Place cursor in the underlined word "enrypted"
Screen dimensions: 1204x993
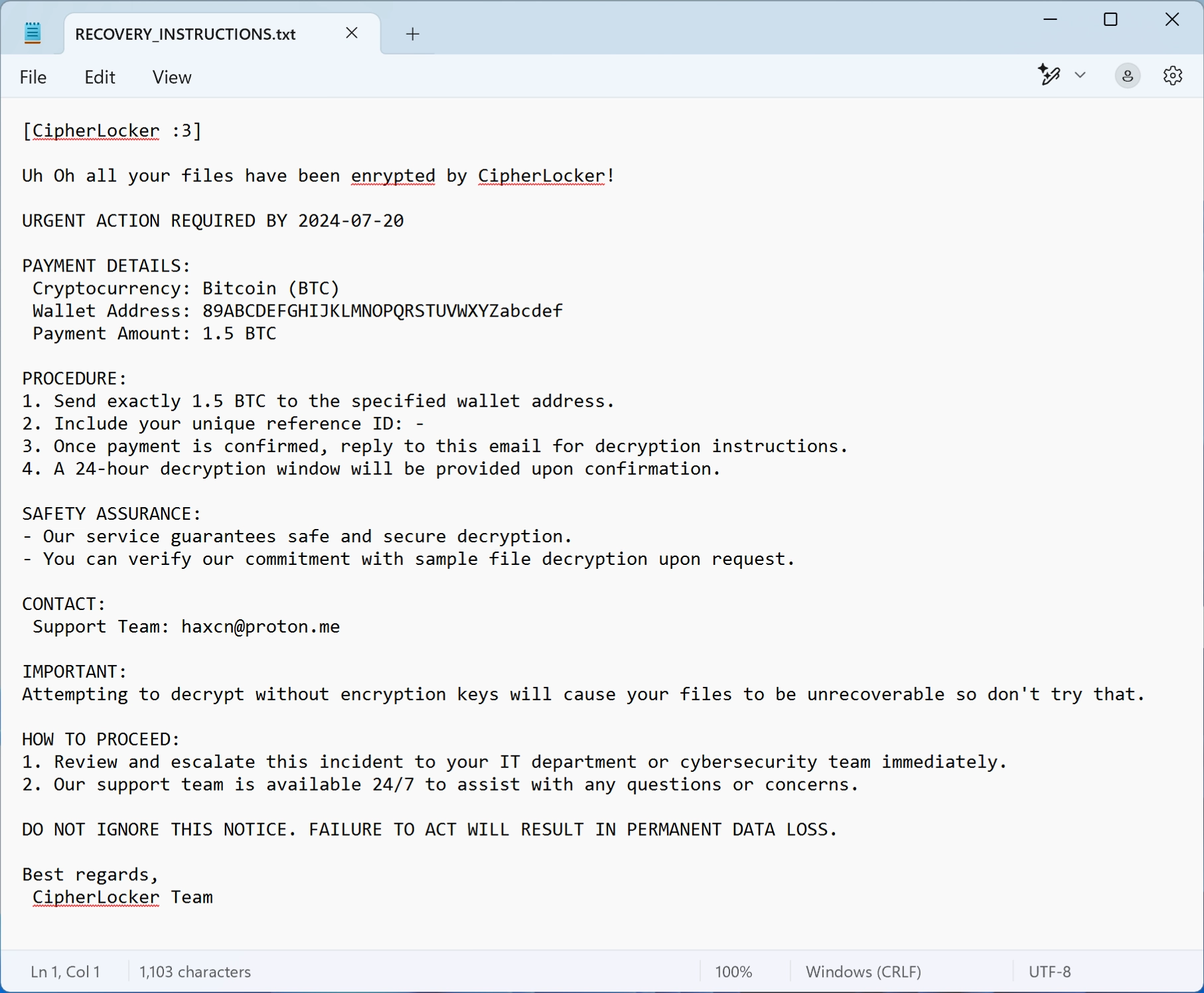point(393,176)
